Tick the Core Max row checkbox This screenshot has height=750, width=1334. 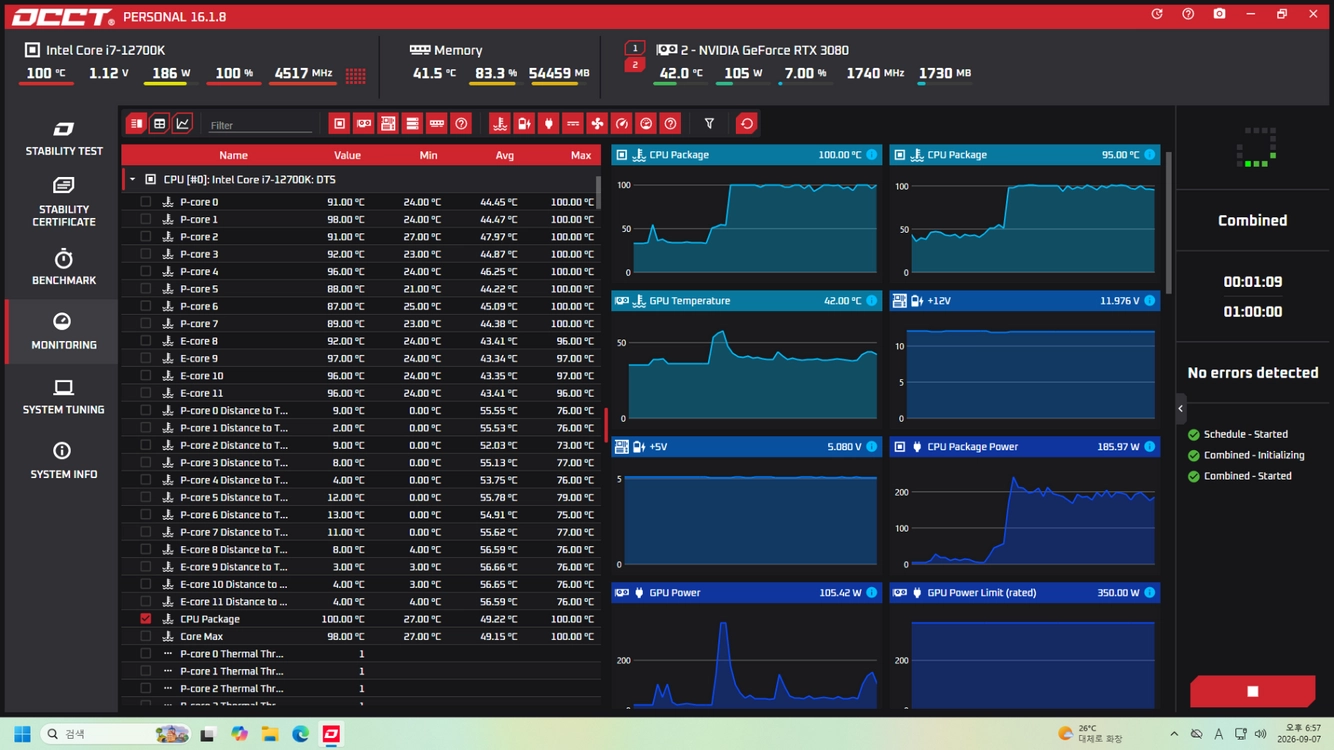(x=146, y=636)
